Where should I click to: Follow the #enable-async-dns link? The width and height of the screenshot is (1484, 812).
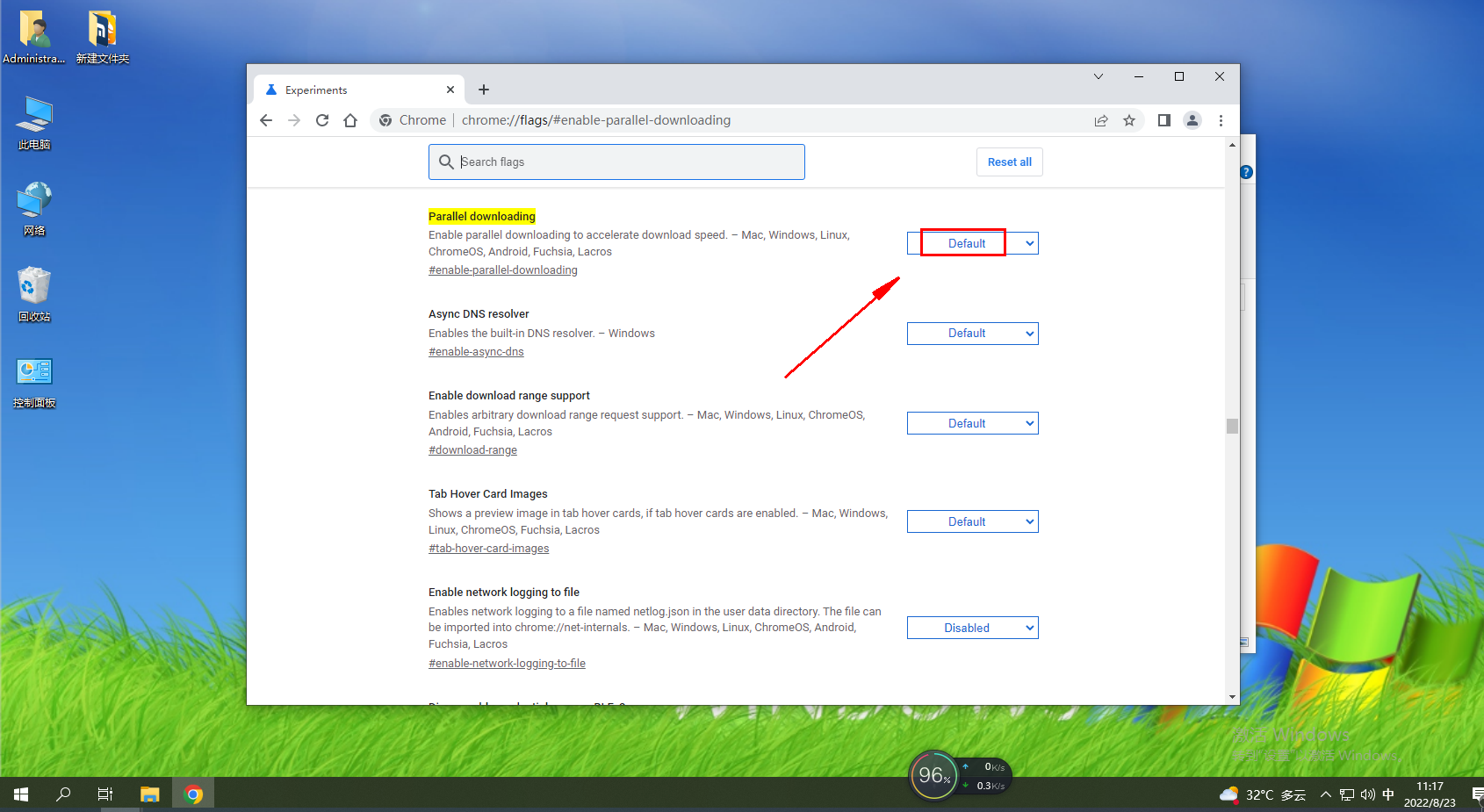pyautogui.click(x=476, y=352)
